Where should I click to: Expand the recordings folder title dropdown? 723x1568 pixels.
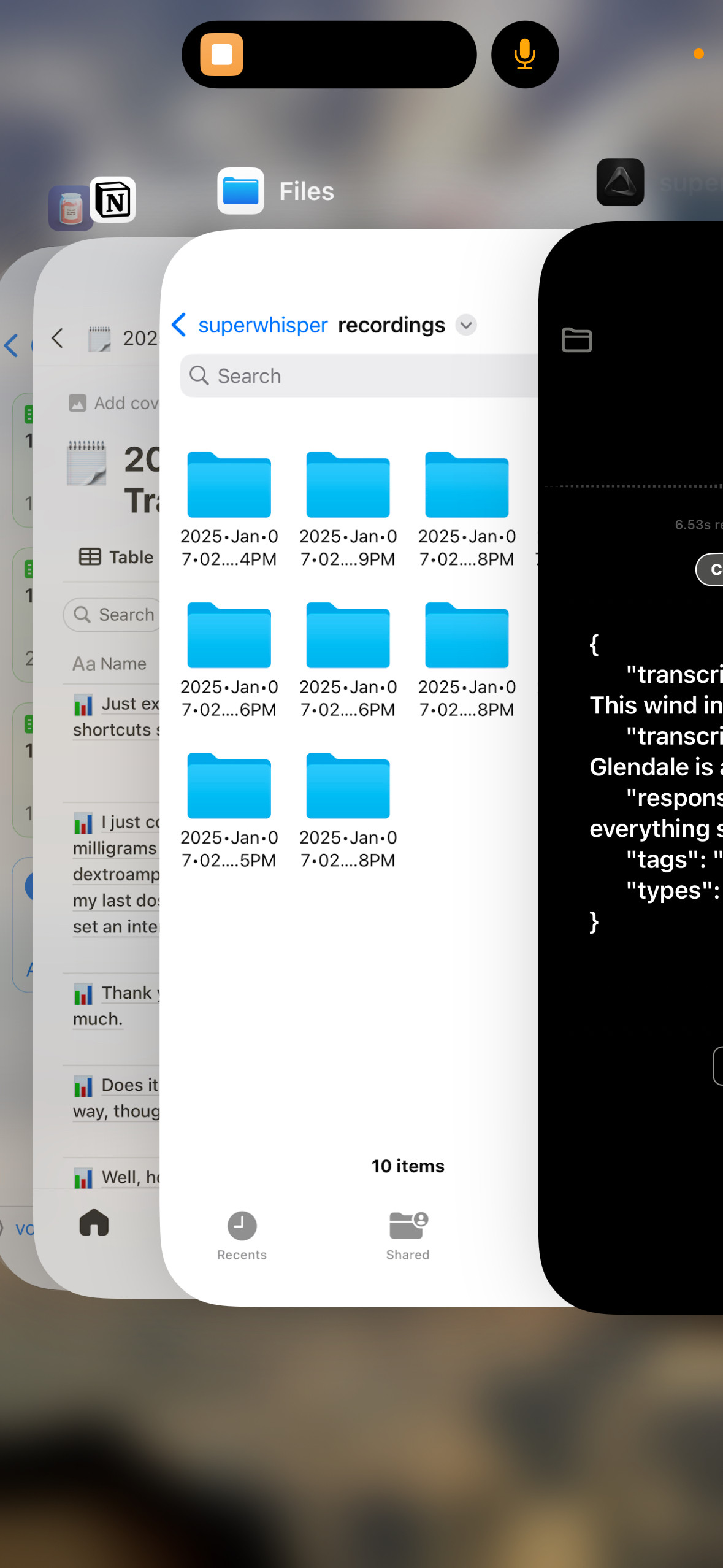tap(466, 325)
